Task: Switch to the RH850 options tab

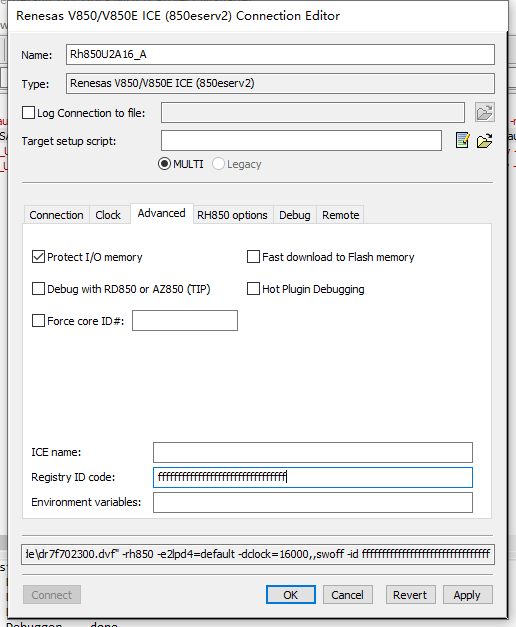Action: (232, 215)
